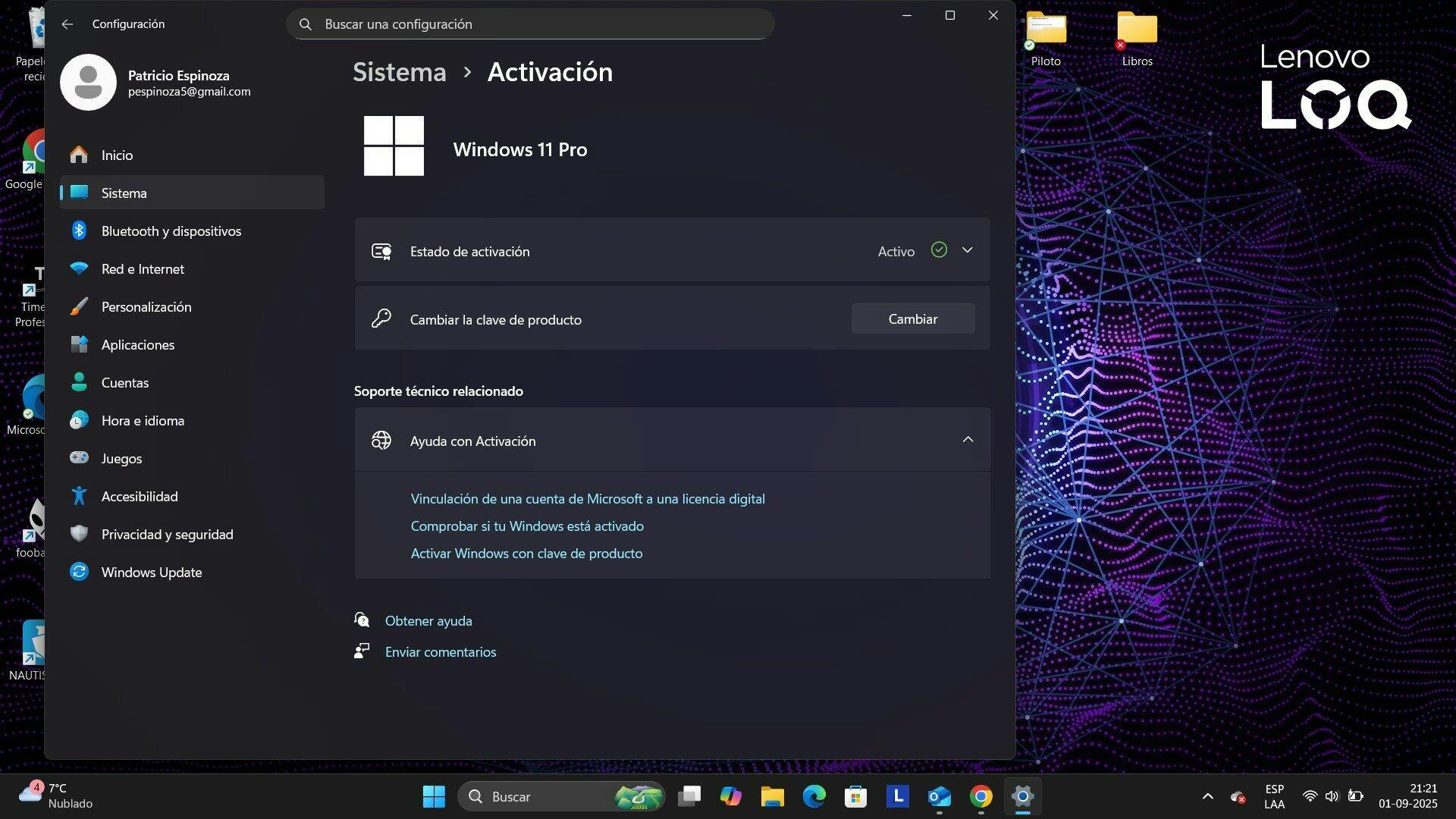Open Bluetooth y dispositivos settings

pyautogui.click(x=192, y=231)
